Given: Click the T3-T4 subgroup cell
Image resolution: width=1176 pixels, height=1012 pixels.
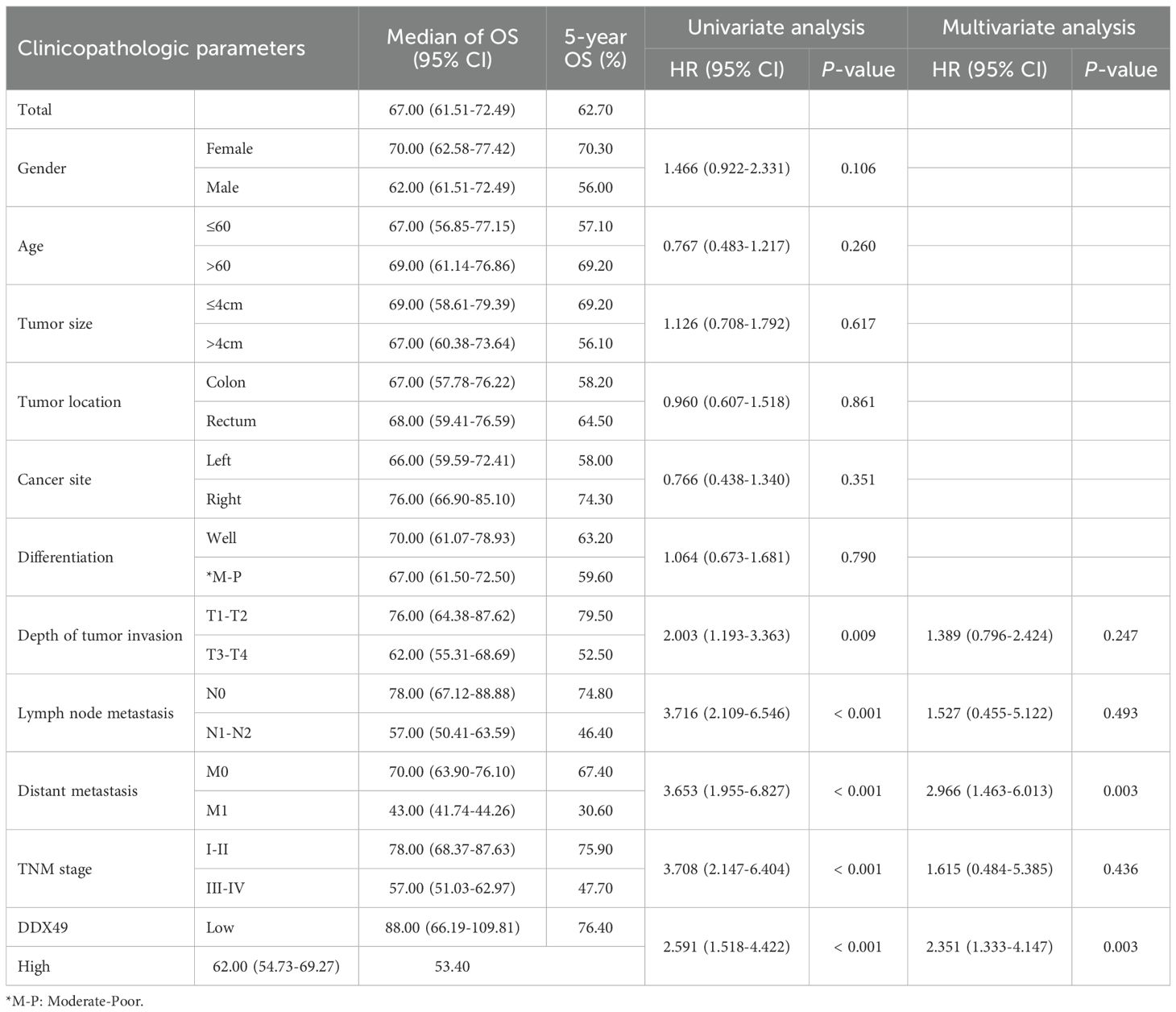Looking at the screenshot, I should 227,654.
